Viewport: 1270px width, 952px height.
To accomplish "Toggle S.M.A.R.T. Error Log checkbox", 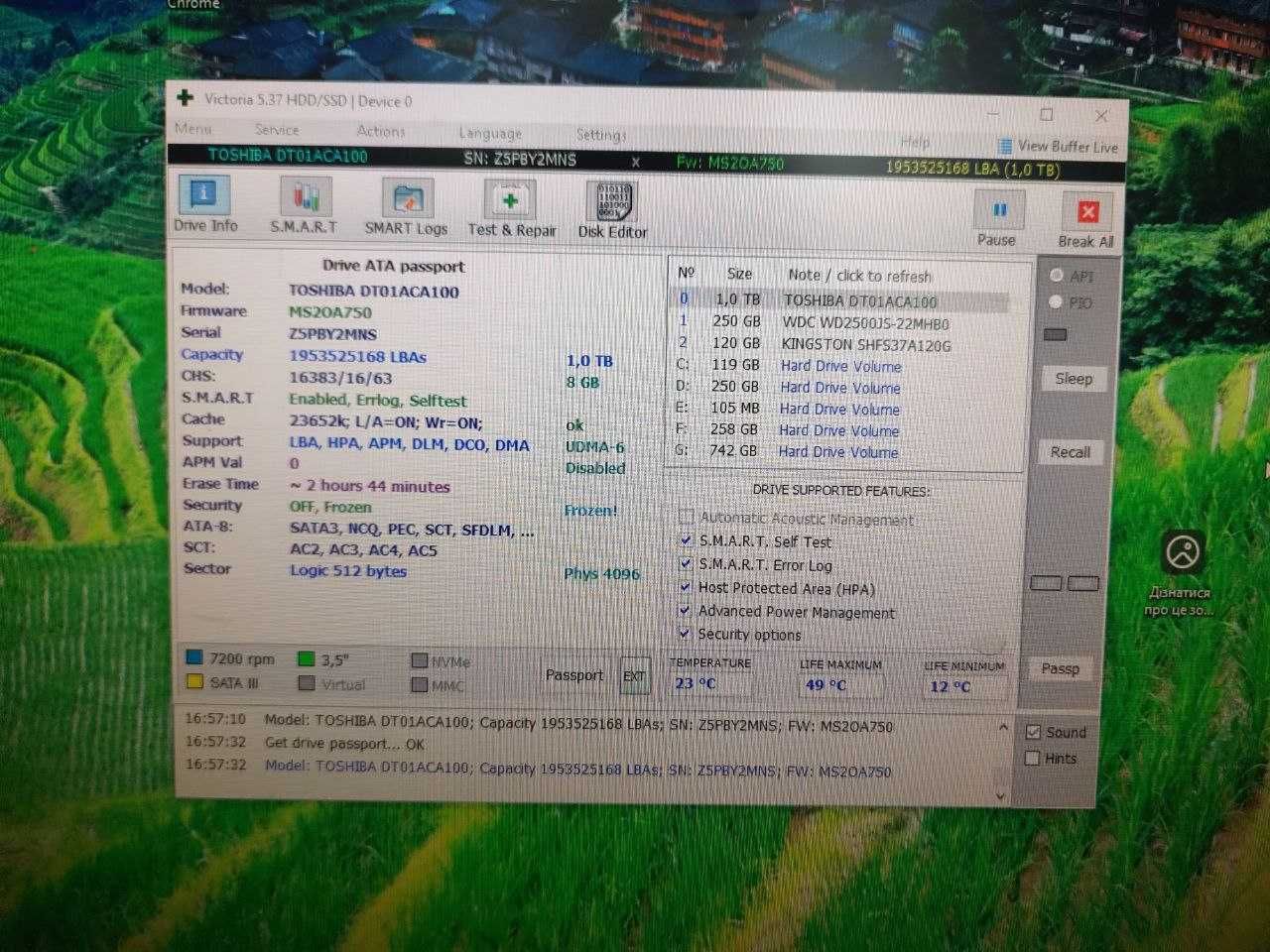I will pyautogui.click(x=686, y=563).
